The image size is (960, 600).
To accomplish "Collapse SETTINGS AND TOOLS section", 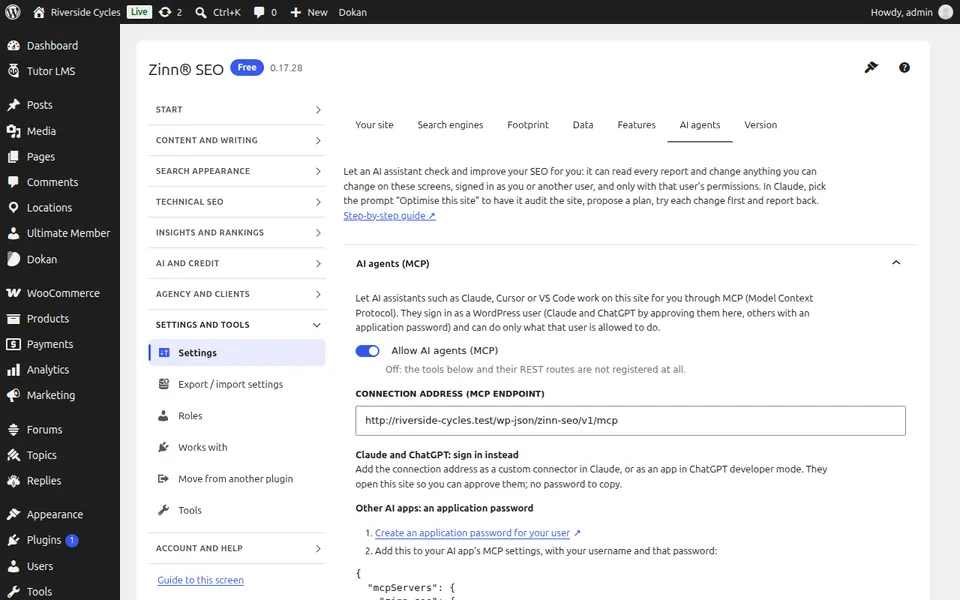I will 237,325.
